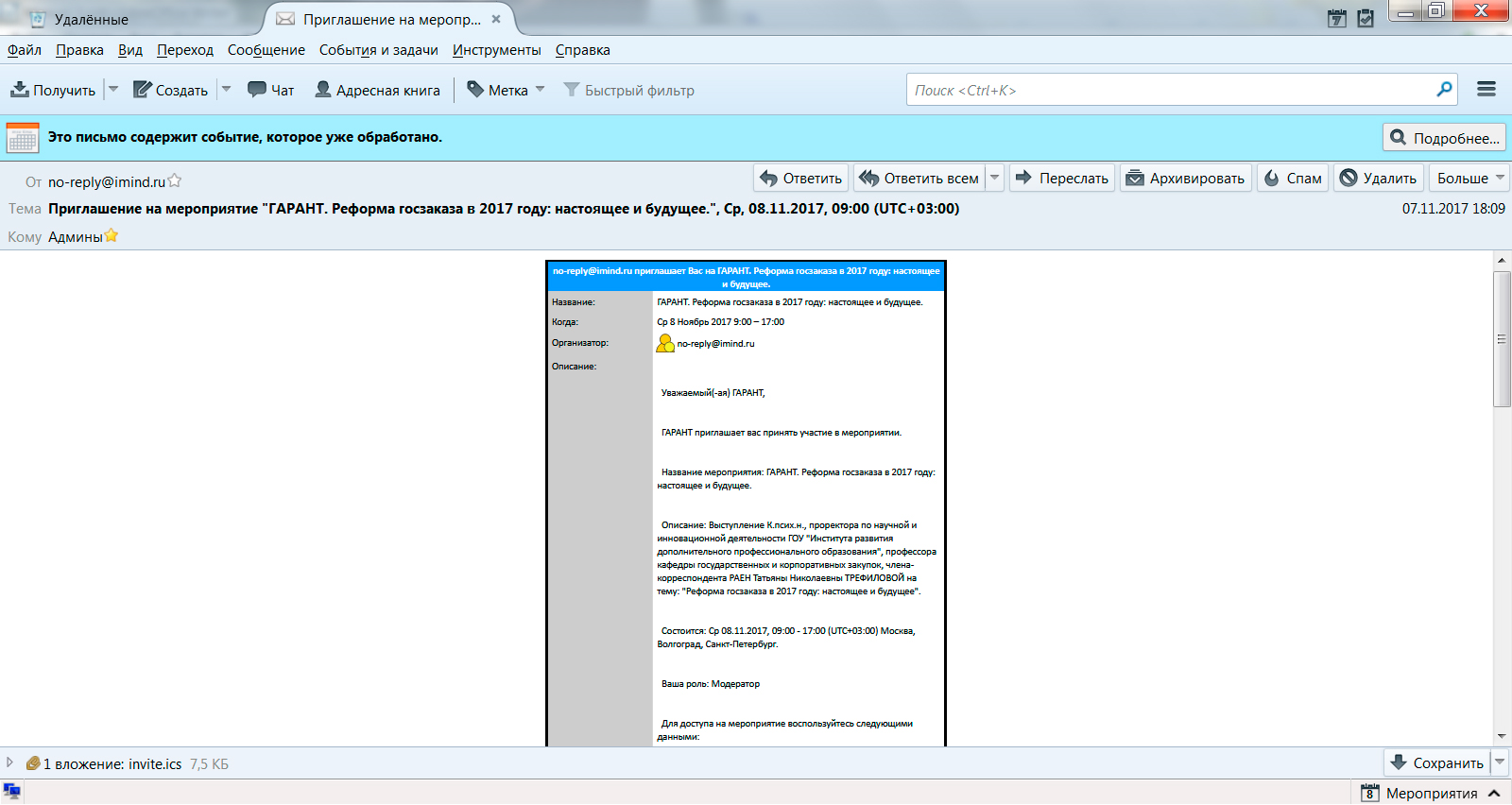Image resolution: width=1512 pixels, height=805 pixels.
Task: Click the invite.ics attachment
Action: click(x=155, y=763)
